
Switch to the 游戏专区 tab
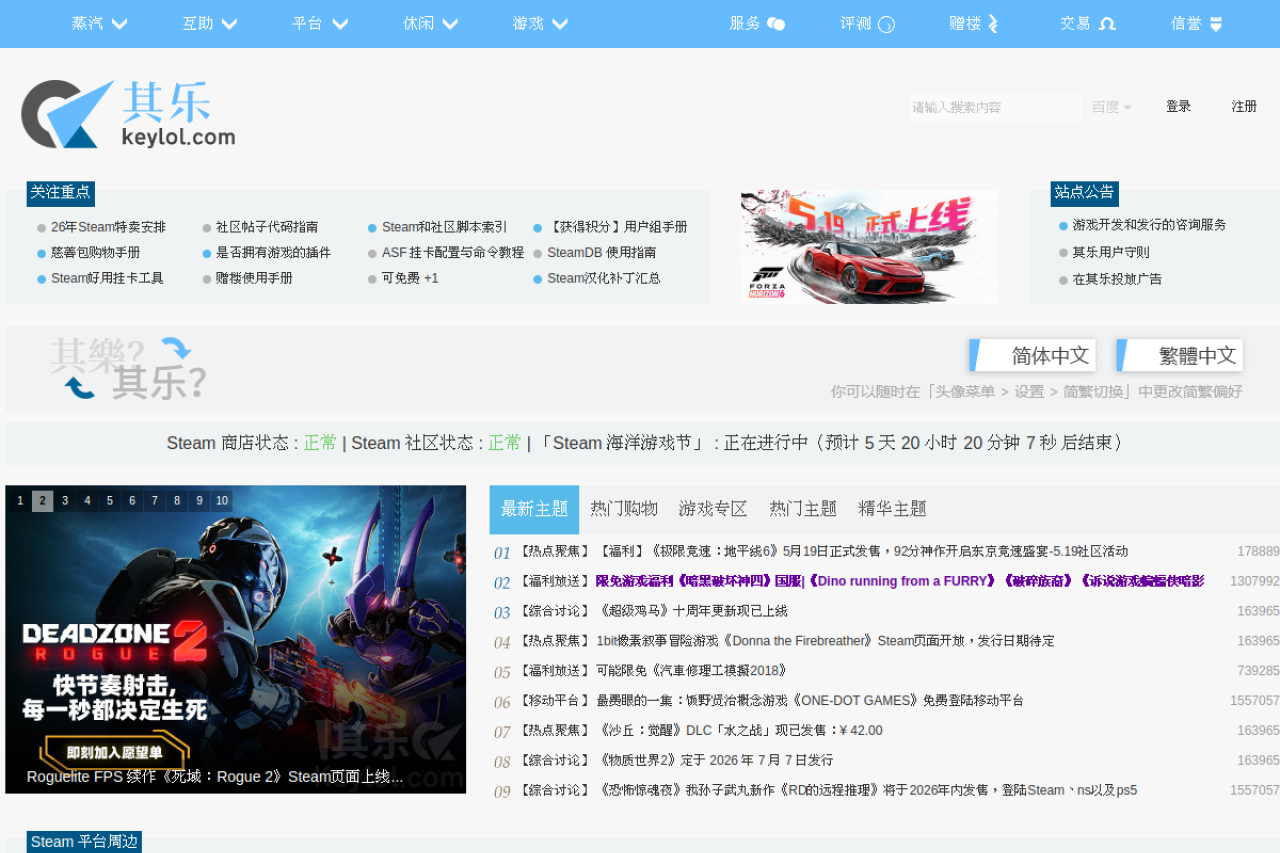713,509
